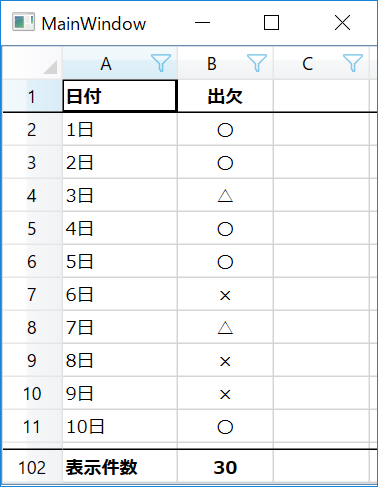The width and height of the screenshot is (378, 487).
Task: Select the cell containing 3日
Action: click(120, 195)
